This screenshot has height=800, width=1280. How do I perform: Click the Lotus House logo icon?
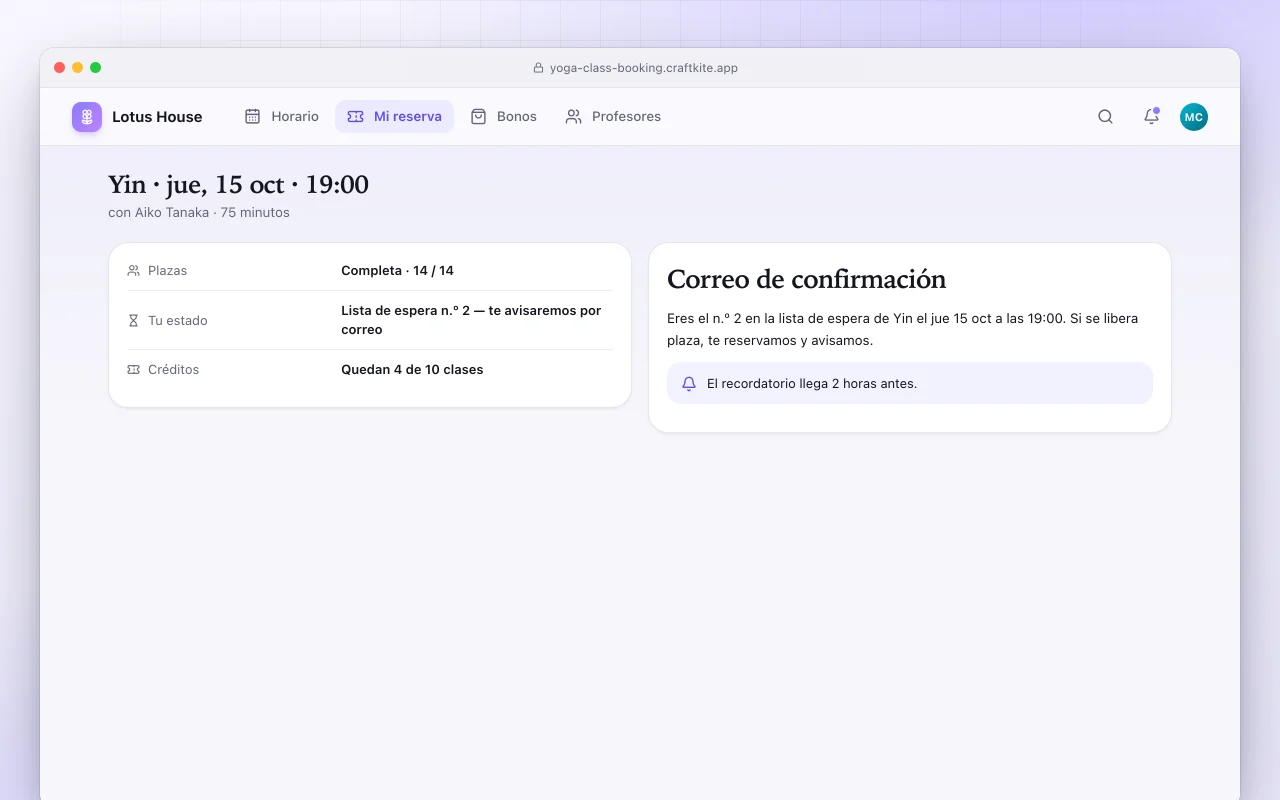(x=87, y=117)
